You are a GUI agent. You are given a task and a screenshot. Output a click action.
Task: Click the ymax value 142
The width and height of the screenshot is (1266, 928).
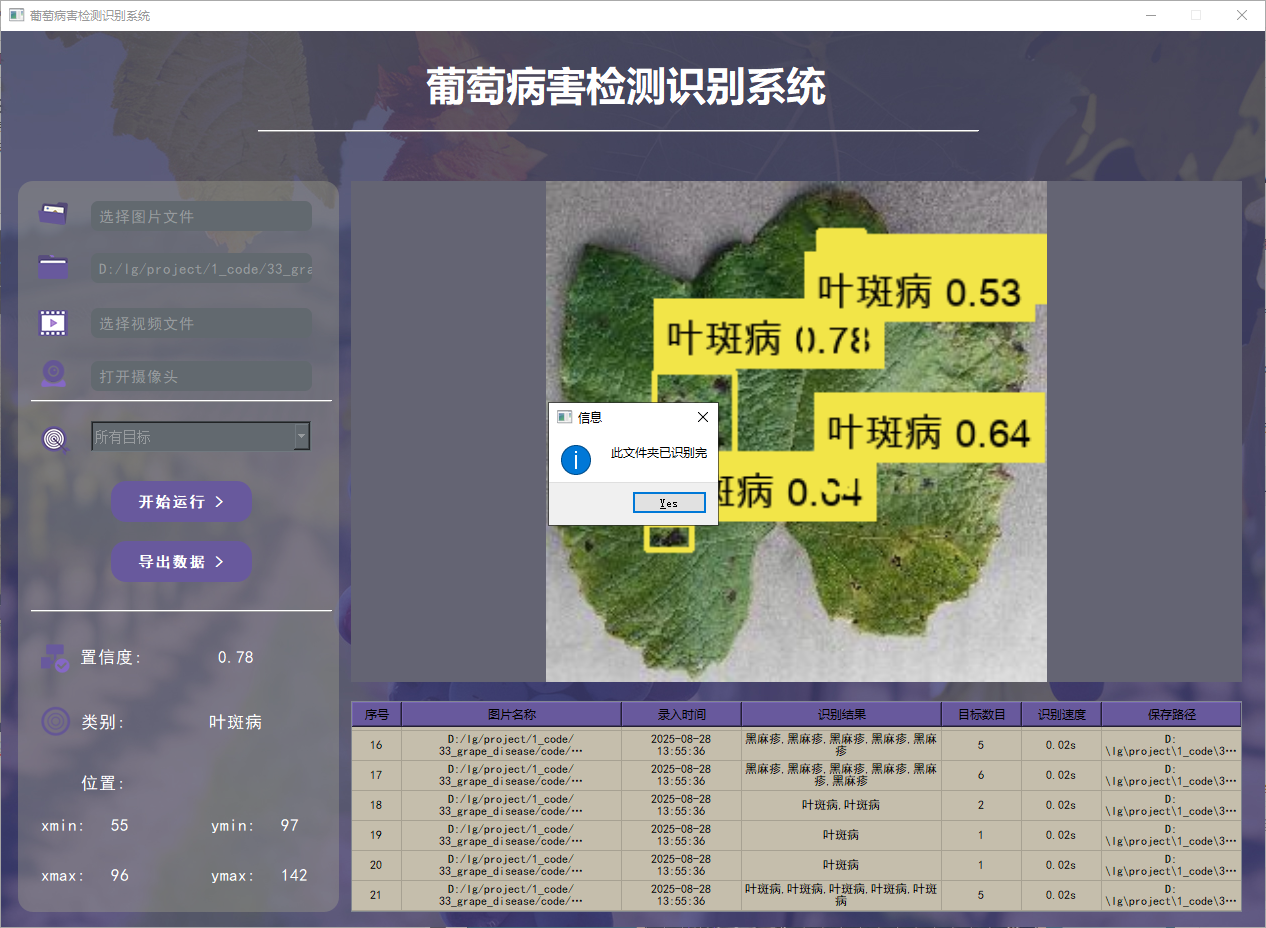(x=294, y=875)
